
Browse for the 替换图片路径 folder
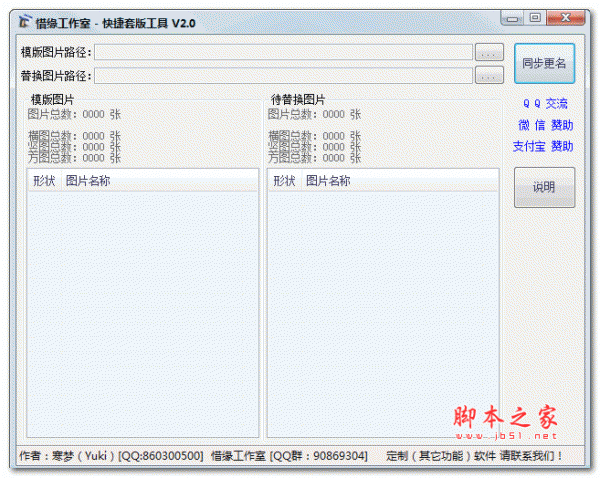coord(489,75)
